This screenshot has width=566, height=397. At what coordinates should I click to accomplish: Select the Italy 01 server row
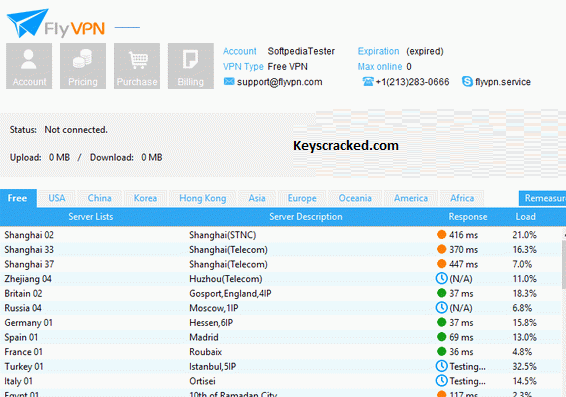(281, 381)
